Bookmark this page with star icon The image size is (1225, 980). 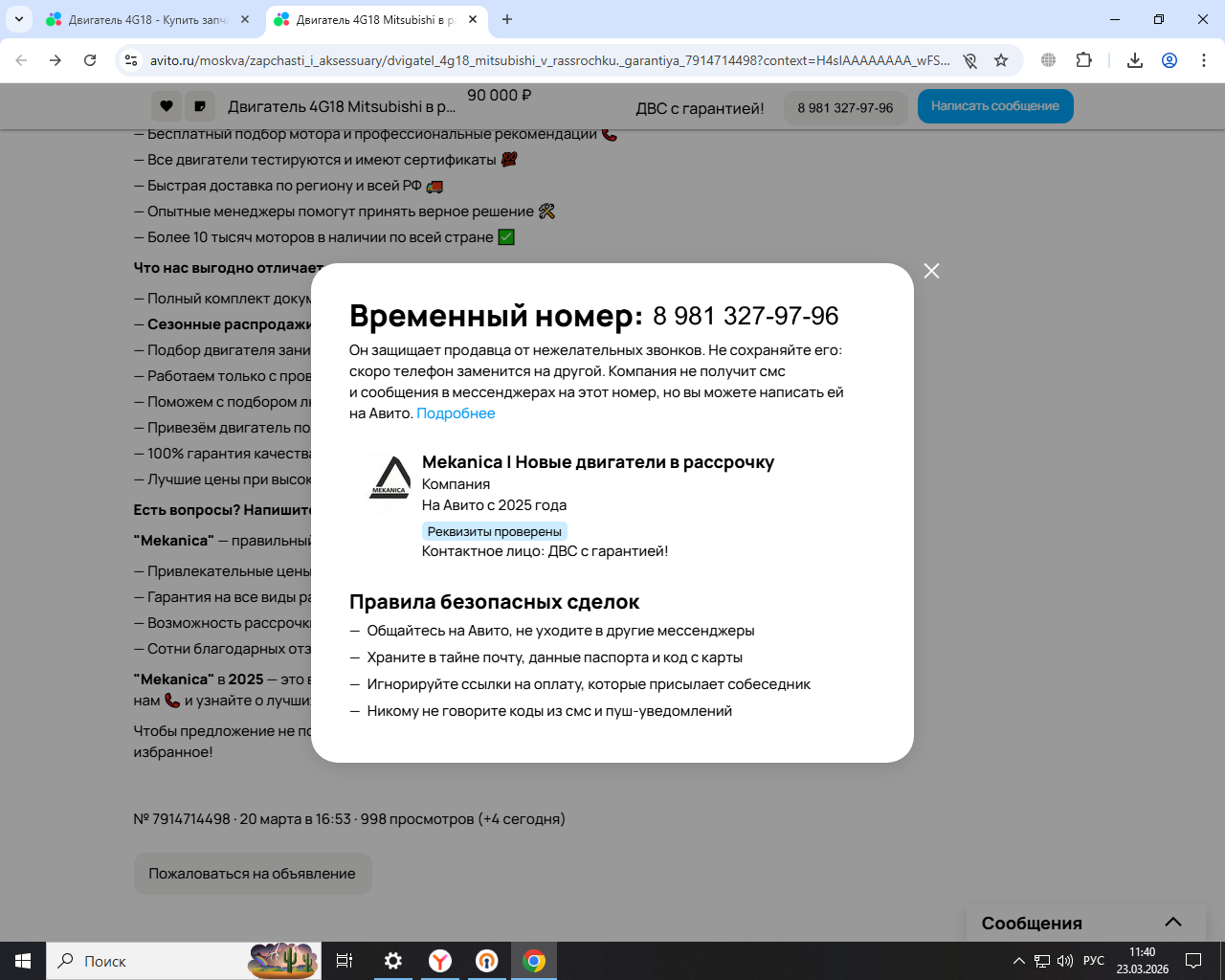(1001, 60)
